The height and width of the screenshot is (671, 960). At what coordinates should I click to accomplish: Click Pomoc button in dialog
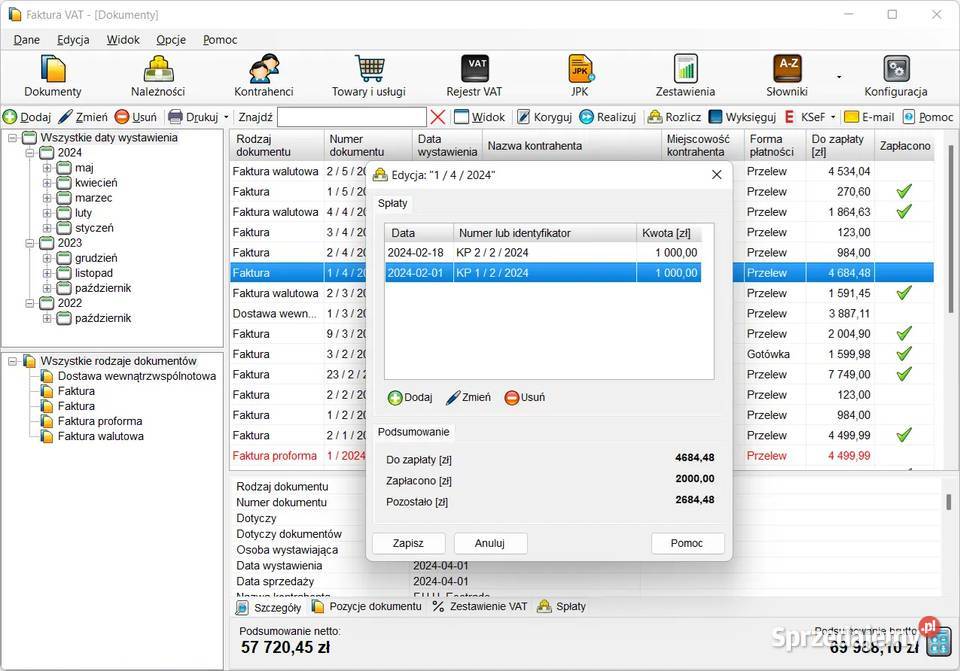pos(687,543)
